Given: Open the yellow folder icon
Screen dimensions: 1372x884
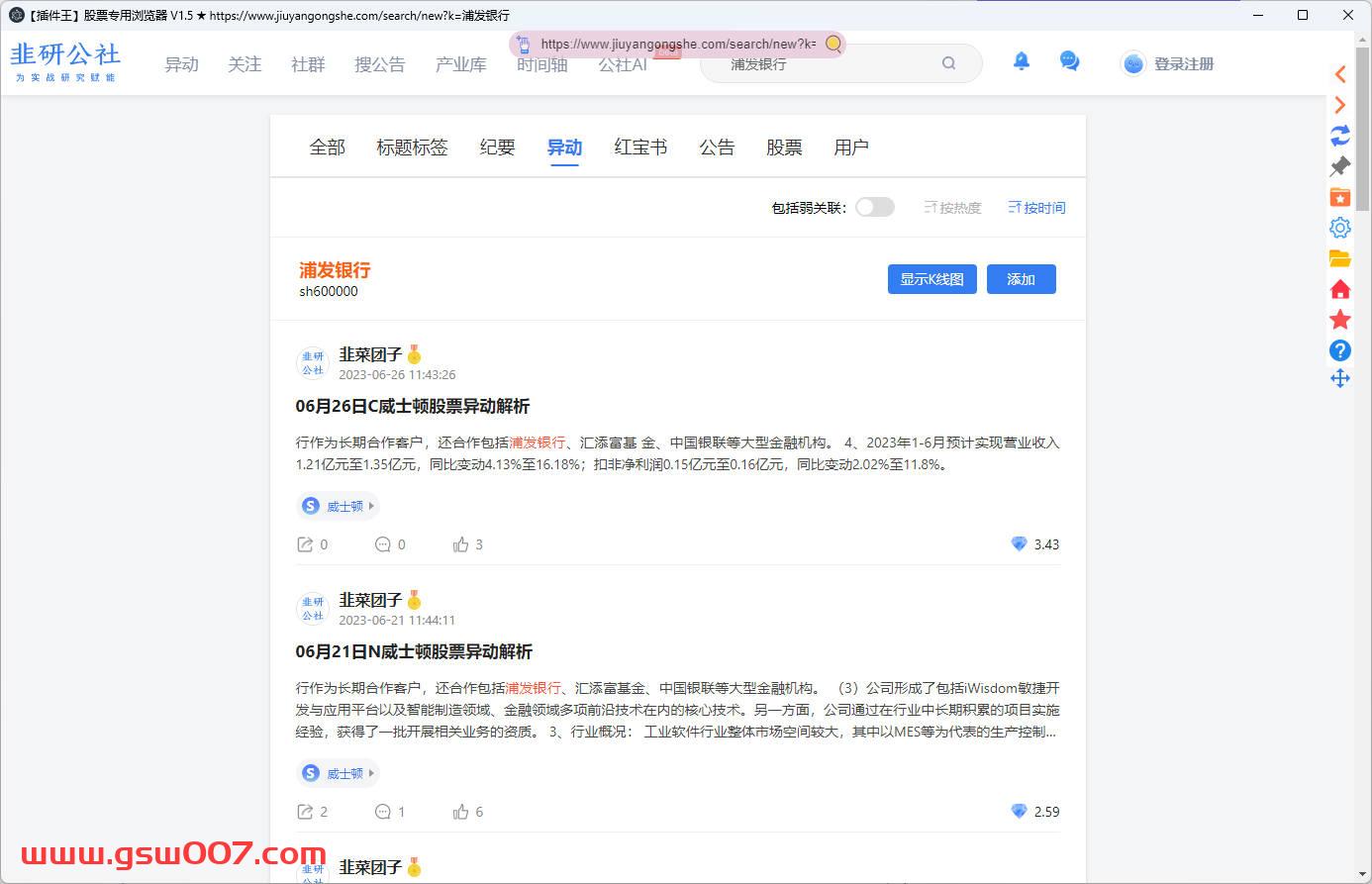Looking at the screenshot, I should click(x=1340, y=258).
